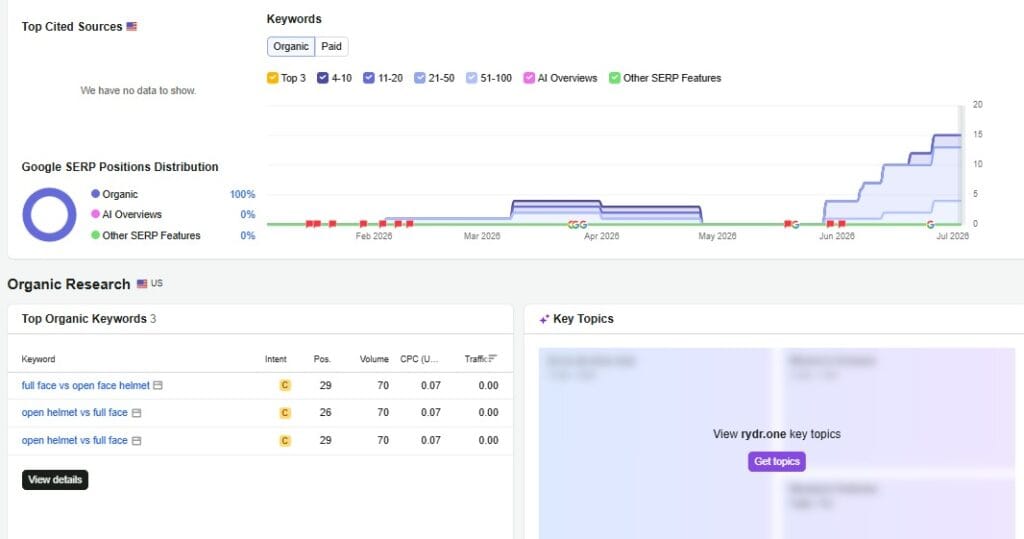
Task: Click the Organic 100% distribution value
Action: (242, 194)
